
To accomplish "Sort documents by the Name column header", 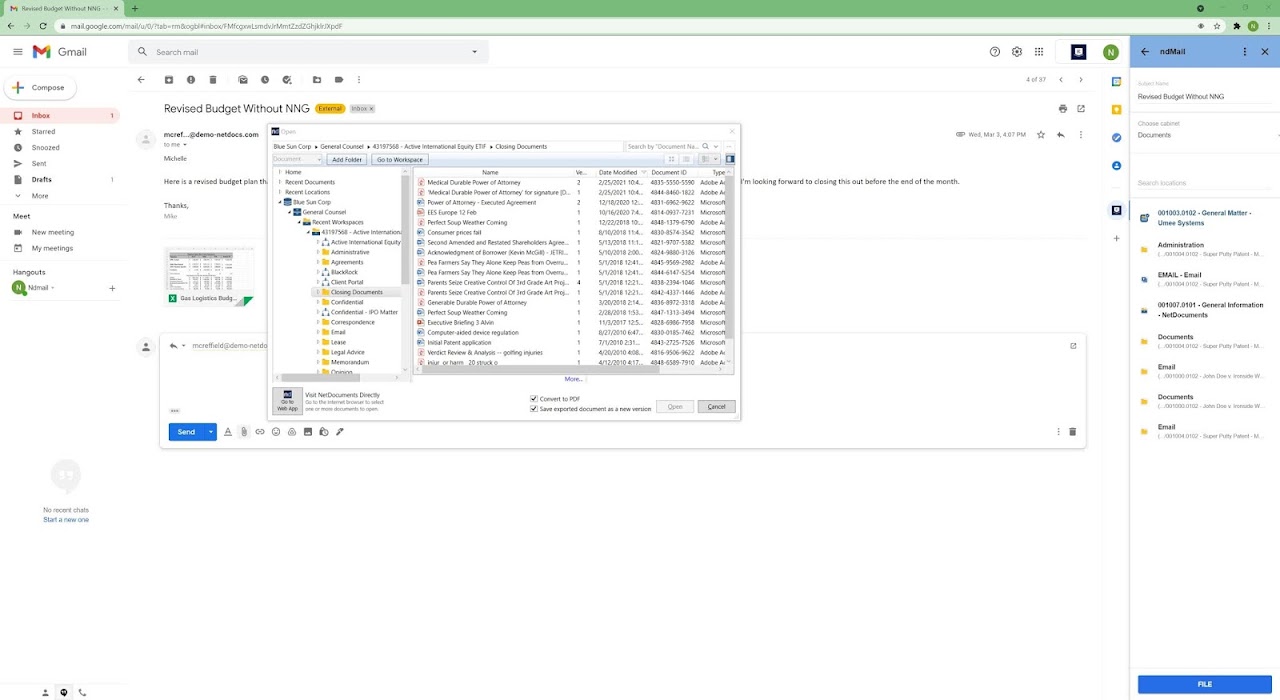I will [490, 172].
